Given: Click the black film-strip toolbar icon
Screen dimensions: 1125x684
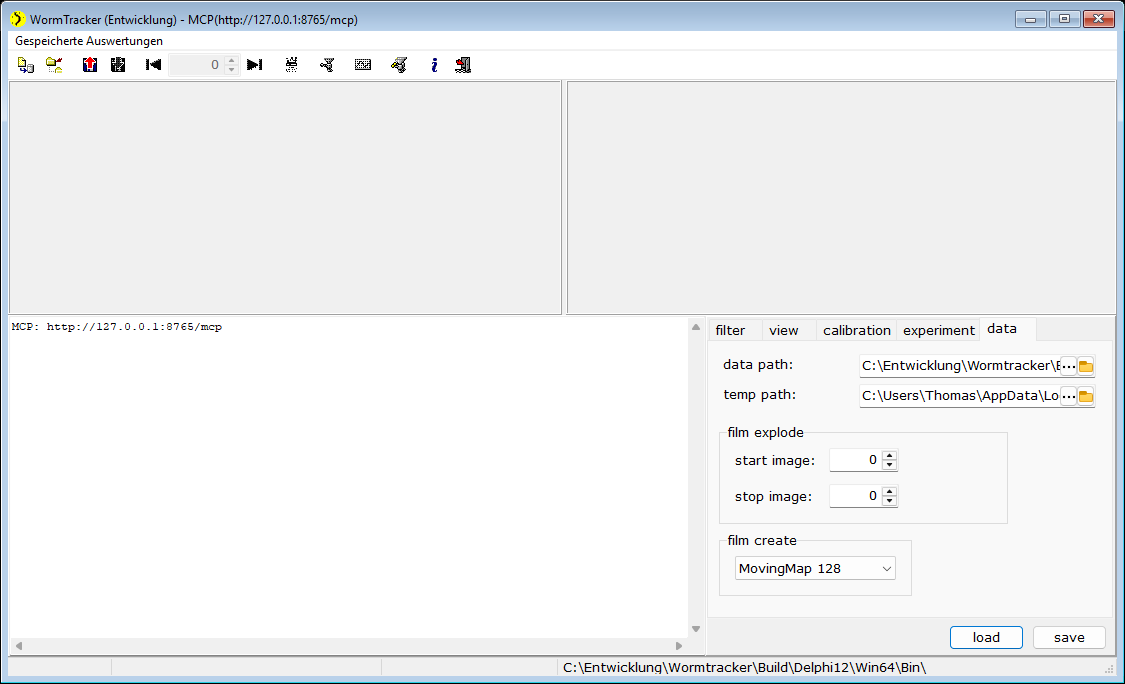Looking at the screenshot, I should (118, 65).
